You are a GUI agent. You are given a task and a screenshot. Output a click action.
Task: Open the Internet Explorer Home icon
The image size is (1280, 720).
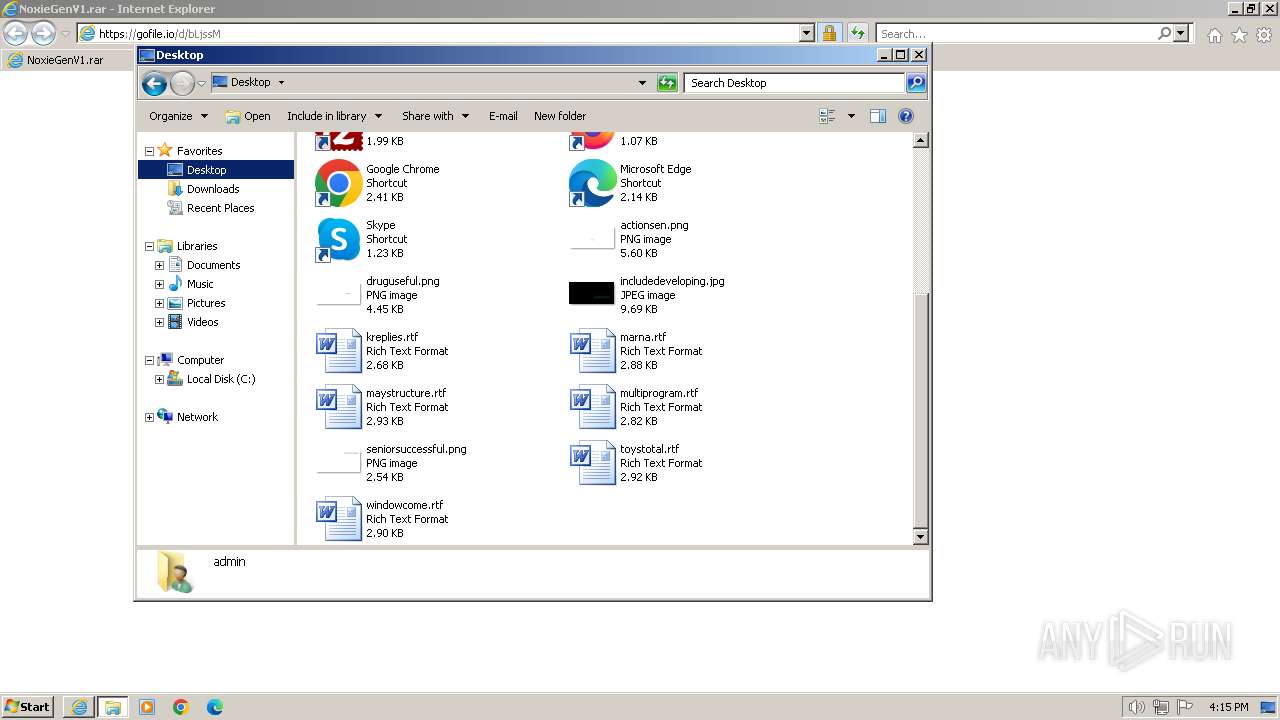1214,35
